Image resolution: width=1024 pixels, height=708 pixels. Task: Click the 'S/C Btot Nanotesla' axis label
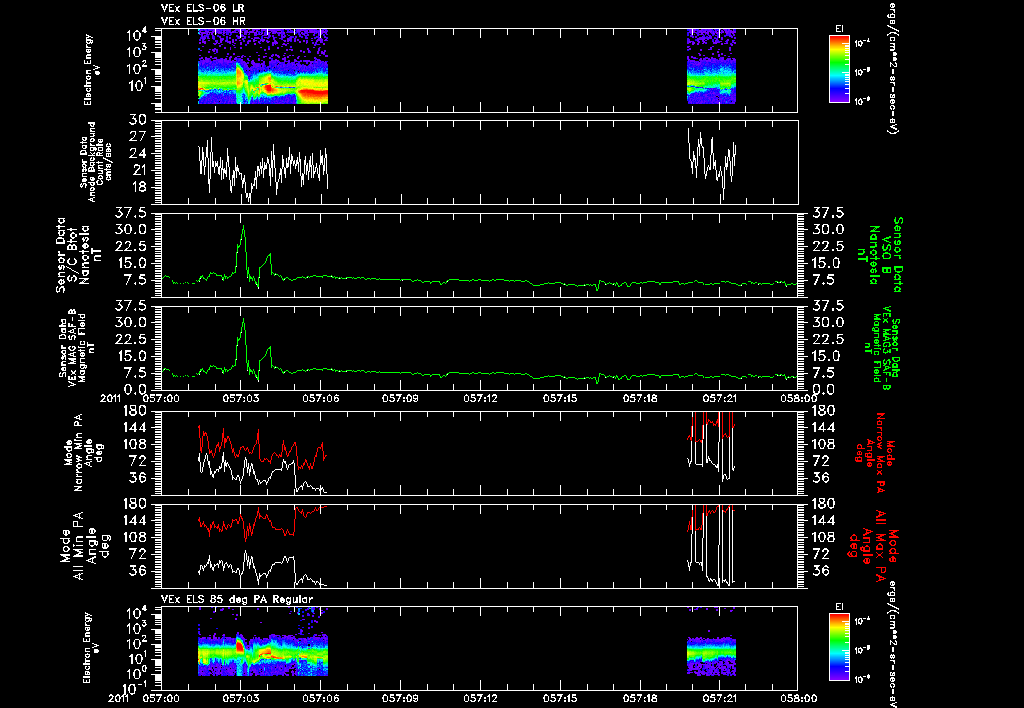pyautogui.click(x=79, y=255)
